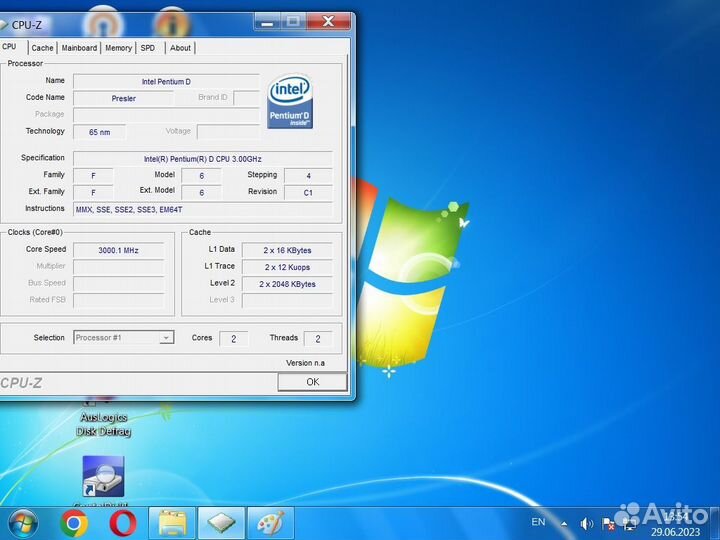
Task: Select the AusLogics Disk Defrag shortcut label
Action: pyautogui.click(x=103, y=424)
